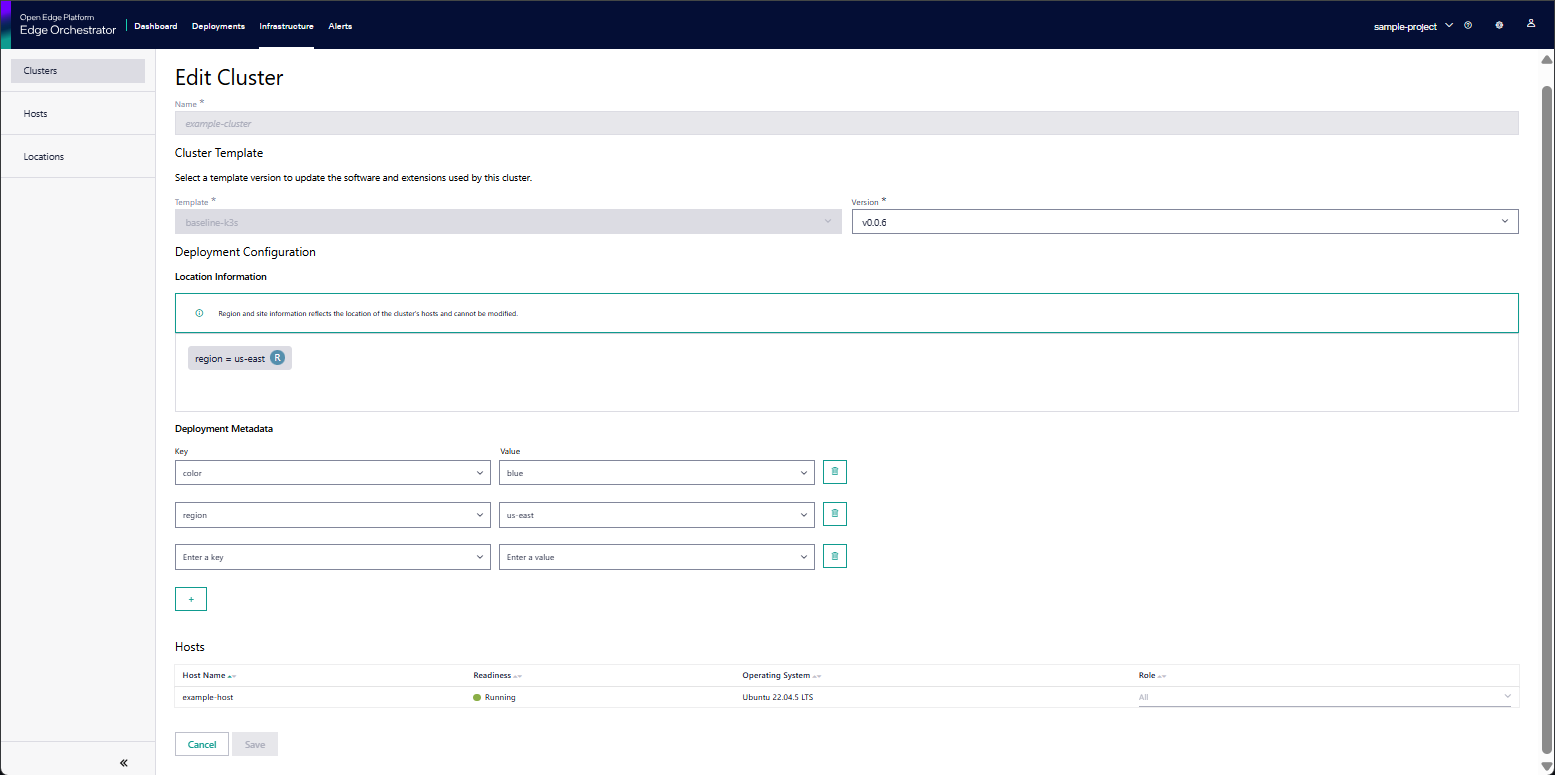Open the user profile icon
This screenshot has height=775, width=1555.
pos(1531,24)
